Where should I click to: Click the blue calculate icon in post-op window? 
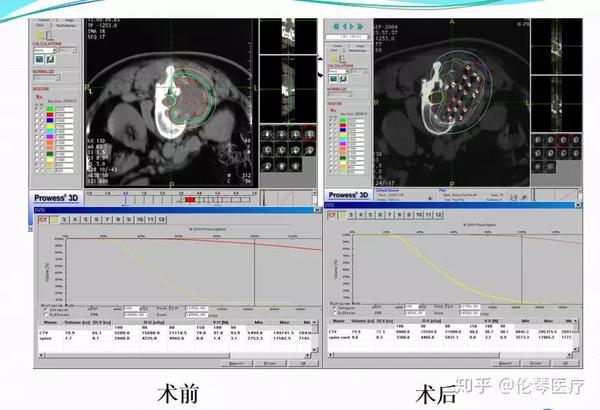tap(334, 79)
